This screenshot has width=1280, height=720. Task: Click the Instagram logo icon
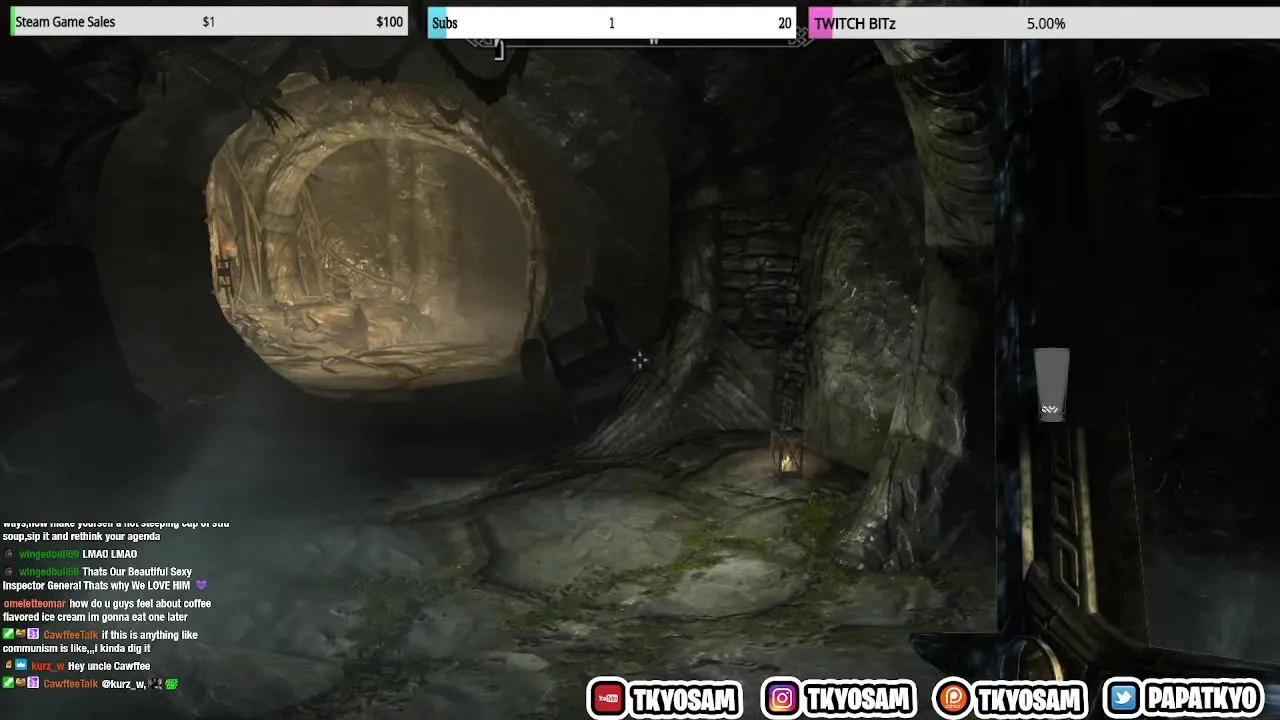coord(782,699)
